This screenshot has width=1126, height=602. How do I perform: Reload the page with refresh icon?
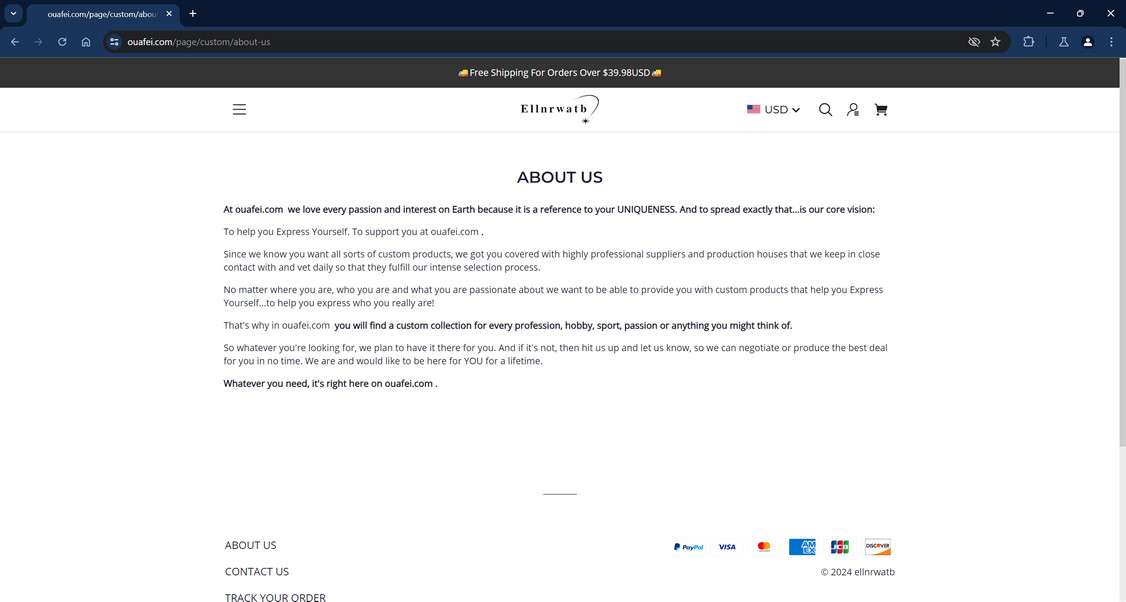tap(62, 42)
